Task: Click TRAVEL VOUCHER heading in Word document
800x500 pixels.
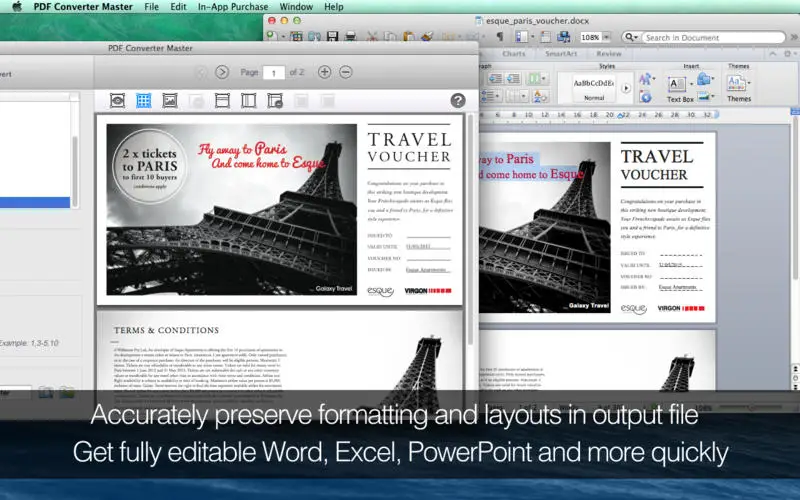Action: [657, 165]
